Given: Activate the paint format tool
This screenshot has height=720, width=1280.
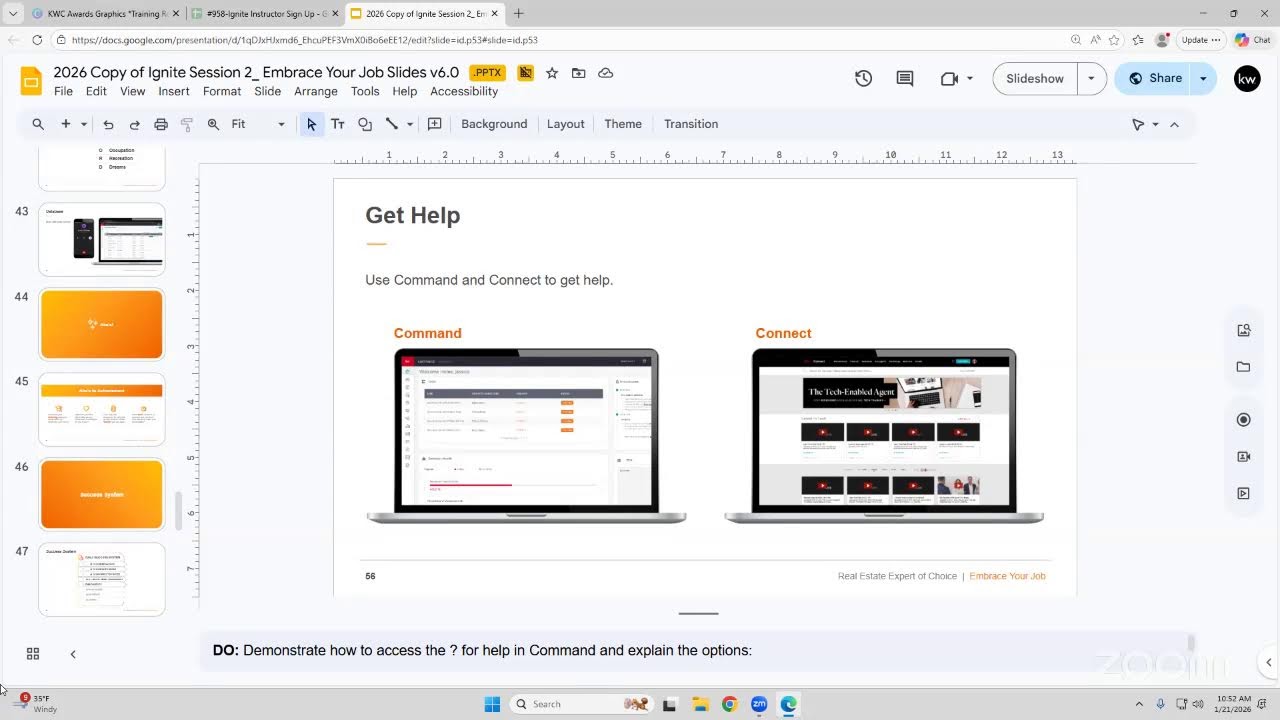Looking at the screenshot, I should coord(186,124).
